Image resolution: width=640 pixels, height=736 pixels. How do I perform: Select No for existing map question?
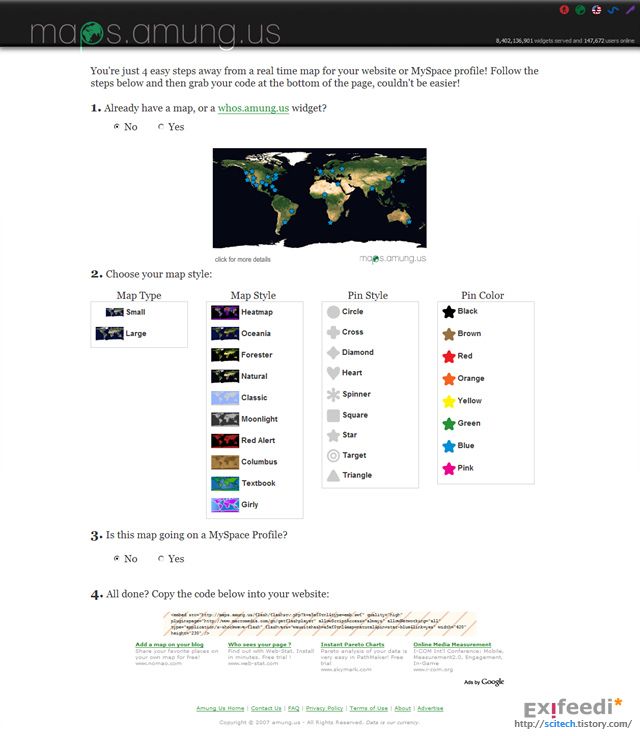(x=116, y=127)
